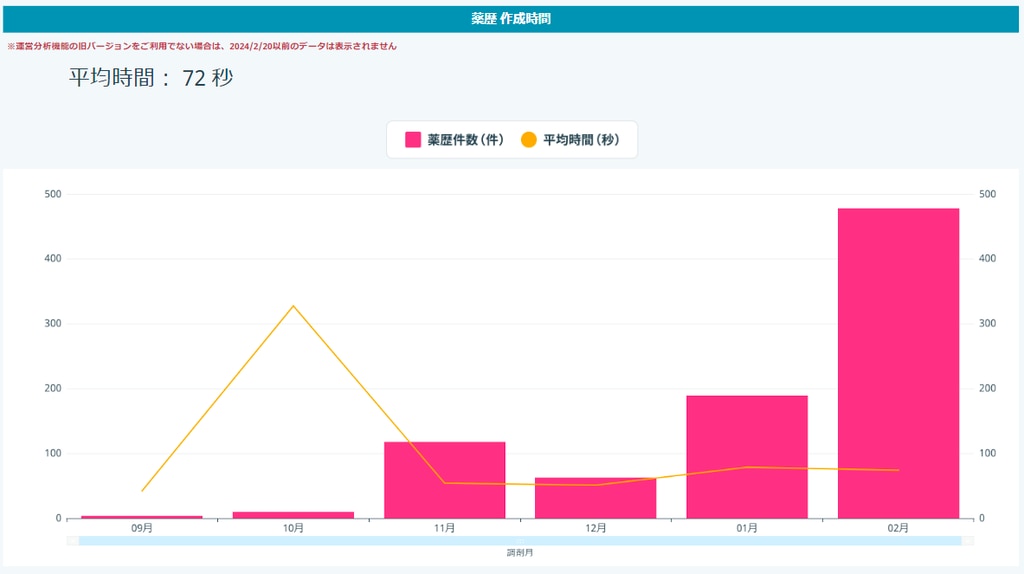Click the 11月 pink bar
Screen dimensions: 1024x574
coord(444,480)
